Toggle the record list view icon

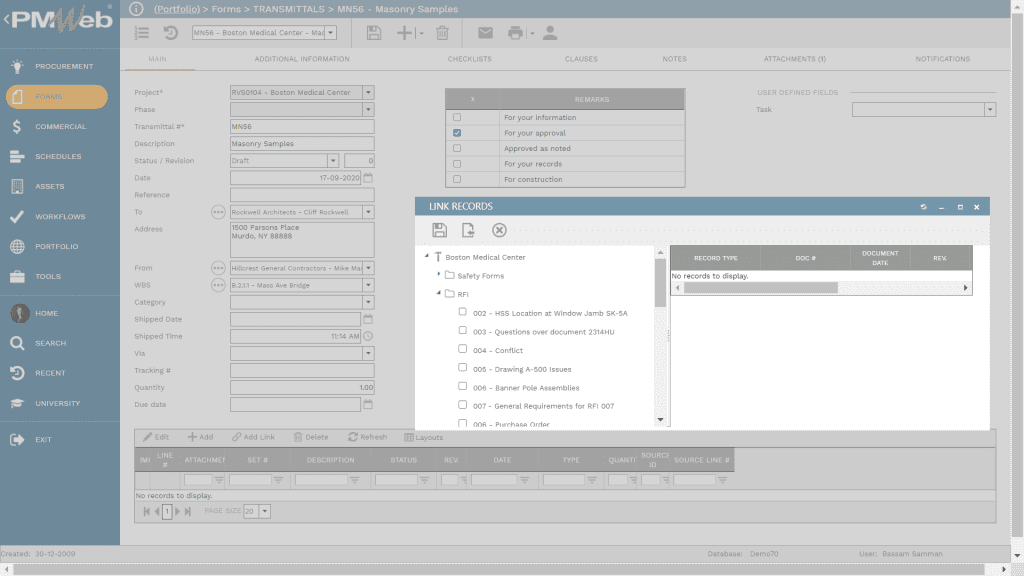click(142, 33)
